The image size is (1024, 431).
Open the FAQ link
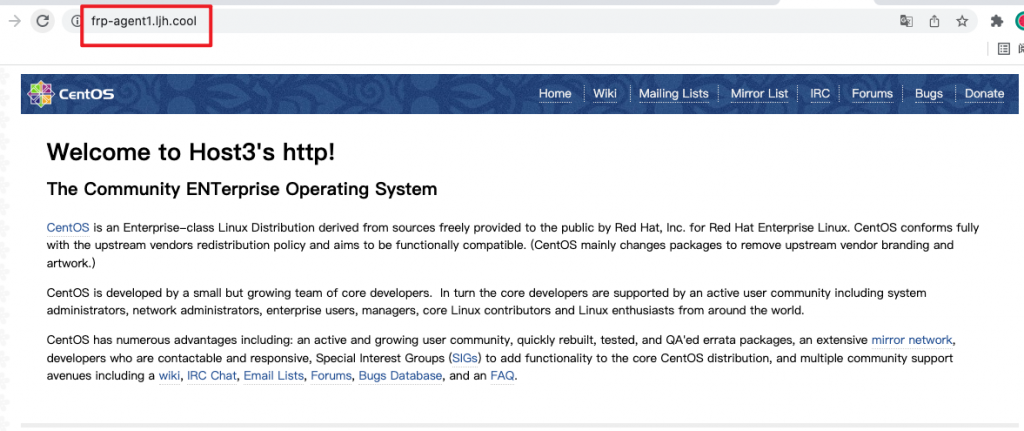pos(502,375)
